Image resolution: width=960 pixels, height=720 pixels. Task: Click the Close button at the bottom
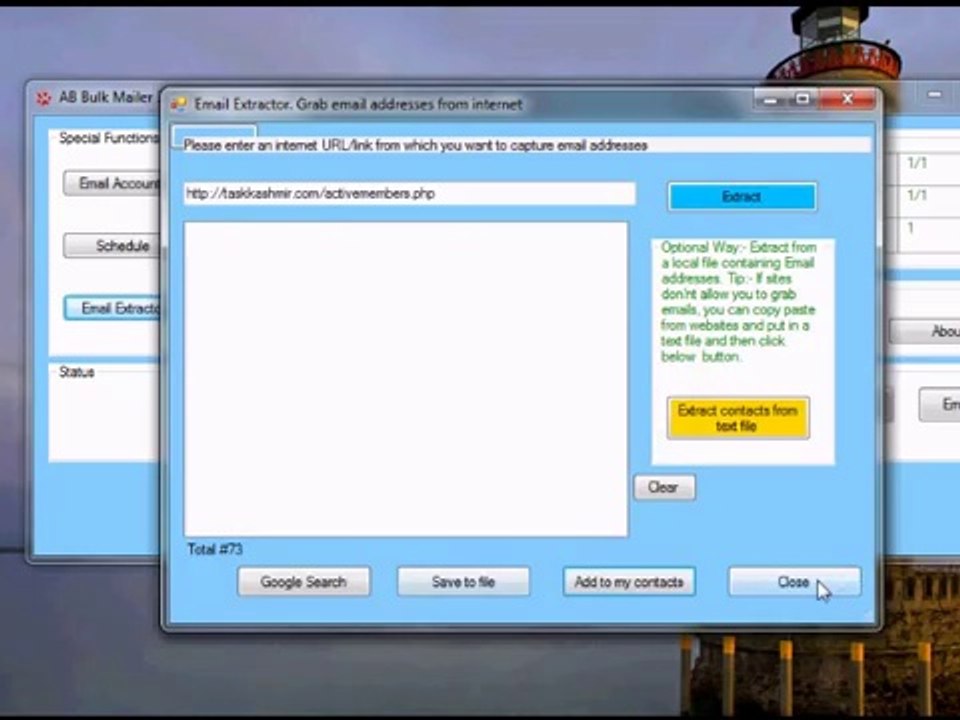pyautogui.click(x=794, y=582)
